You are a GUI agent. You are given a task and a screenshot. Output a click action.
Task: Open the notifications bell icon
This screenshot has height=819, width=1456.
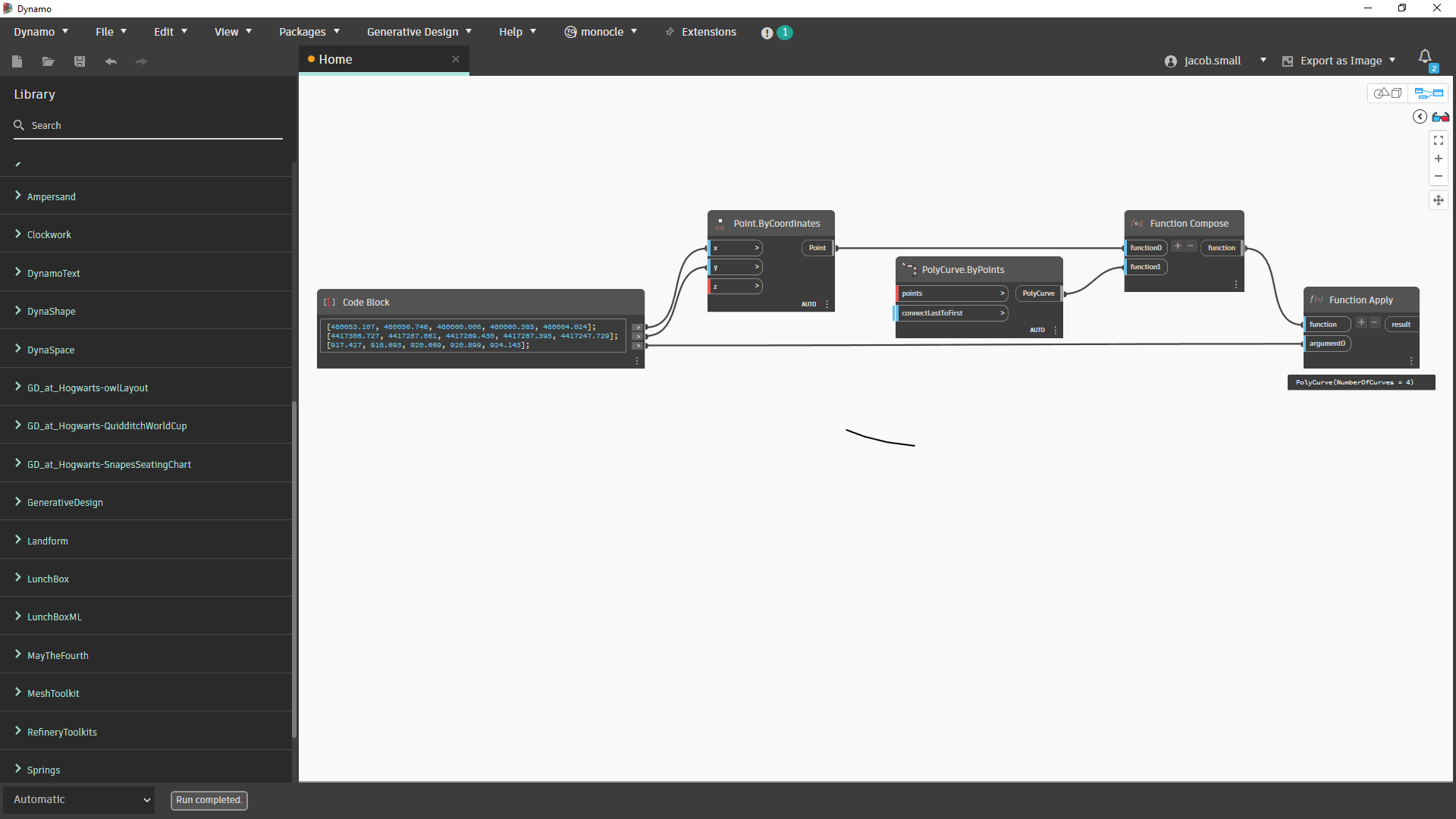click(1425, 57)
